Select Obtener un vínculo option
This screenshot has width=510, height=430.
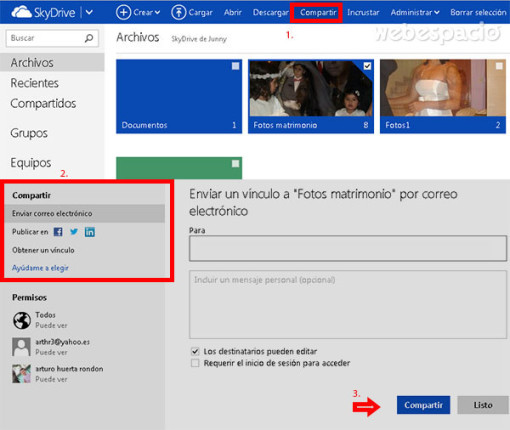click(x=43, y=250)
